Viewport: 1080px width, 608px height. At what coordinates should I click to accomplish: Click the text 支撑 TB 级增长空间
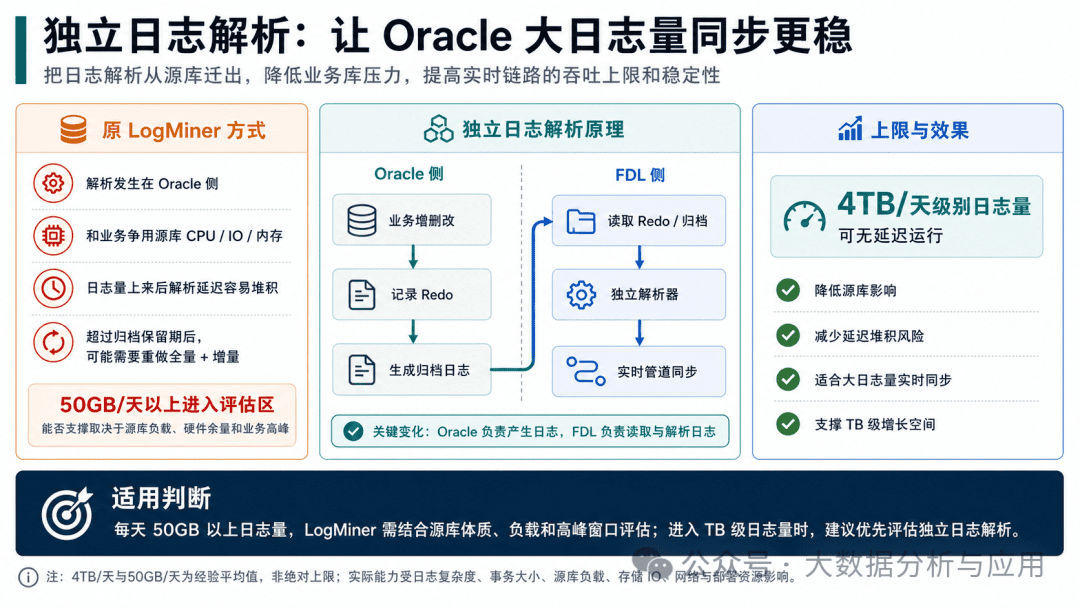pos(875,424)
